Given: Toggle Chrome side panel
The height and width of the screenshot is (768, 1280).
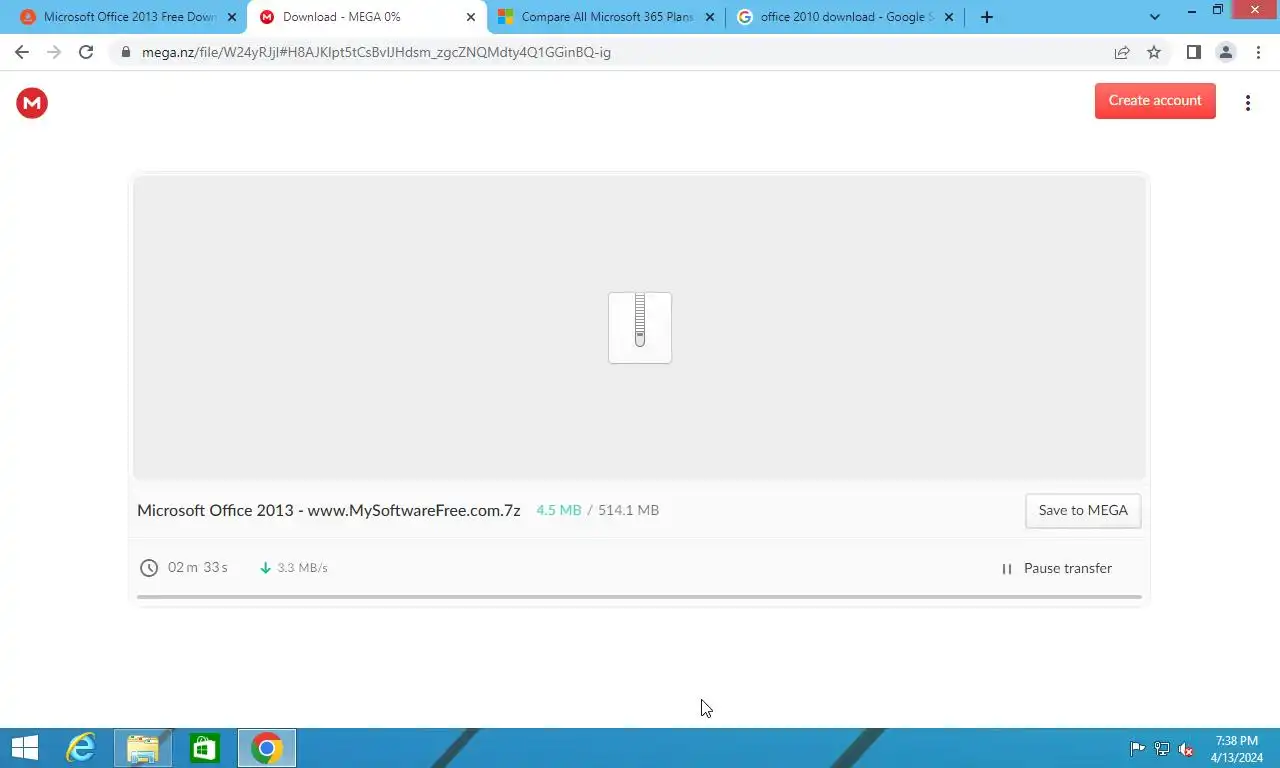Looking at the screenshot, I should click(x=1193, y=52).
